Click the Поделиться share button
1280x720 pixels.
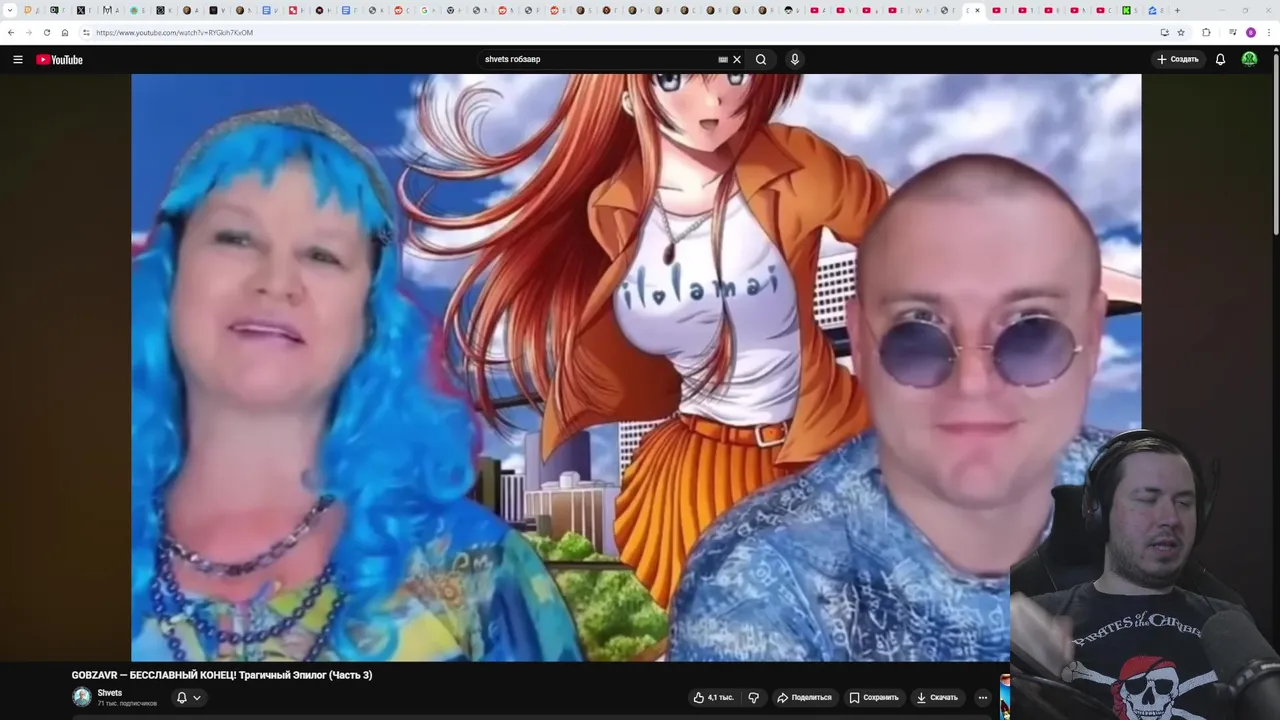pos(805,697)
